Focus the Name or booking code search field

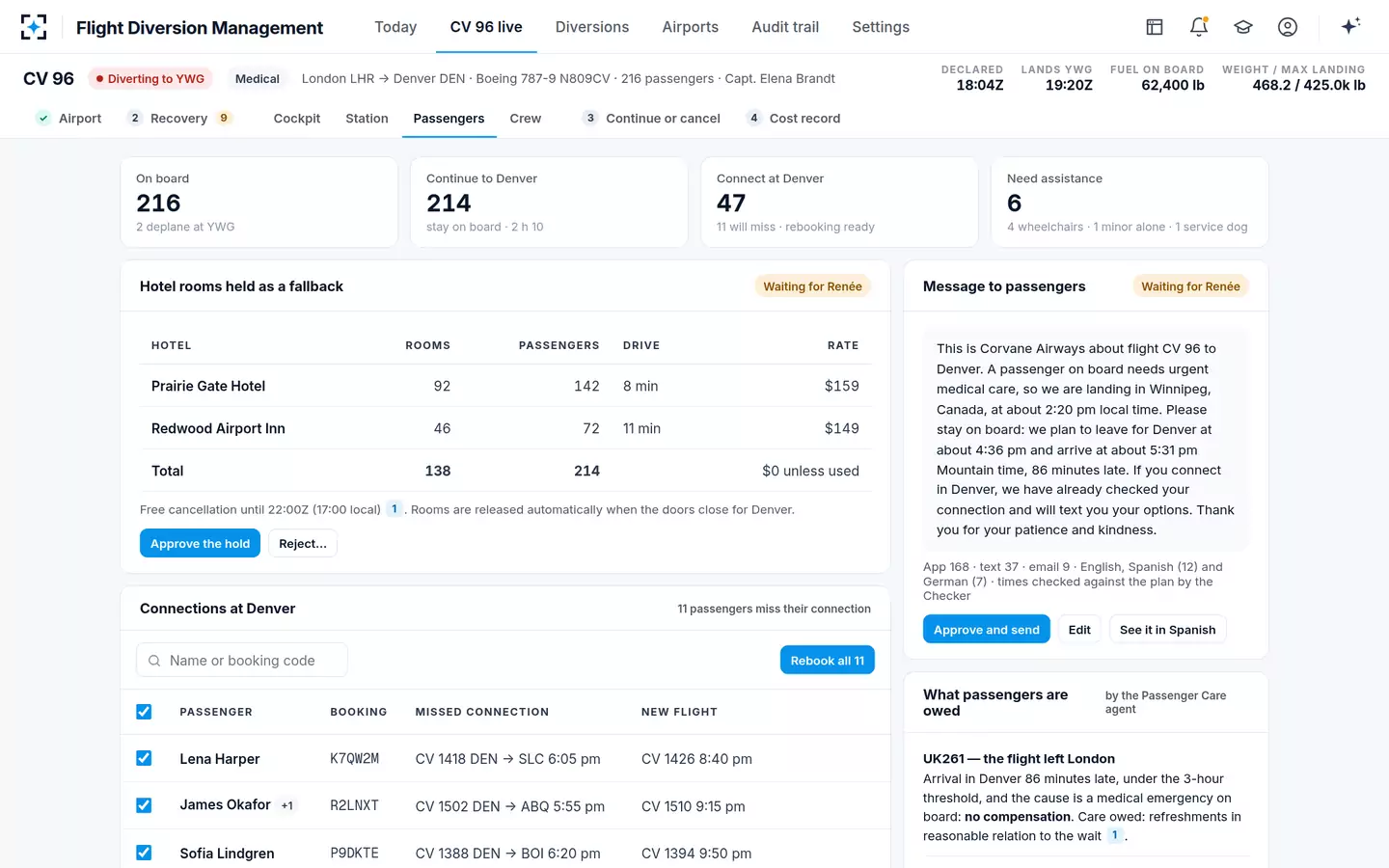click(242, 661)
